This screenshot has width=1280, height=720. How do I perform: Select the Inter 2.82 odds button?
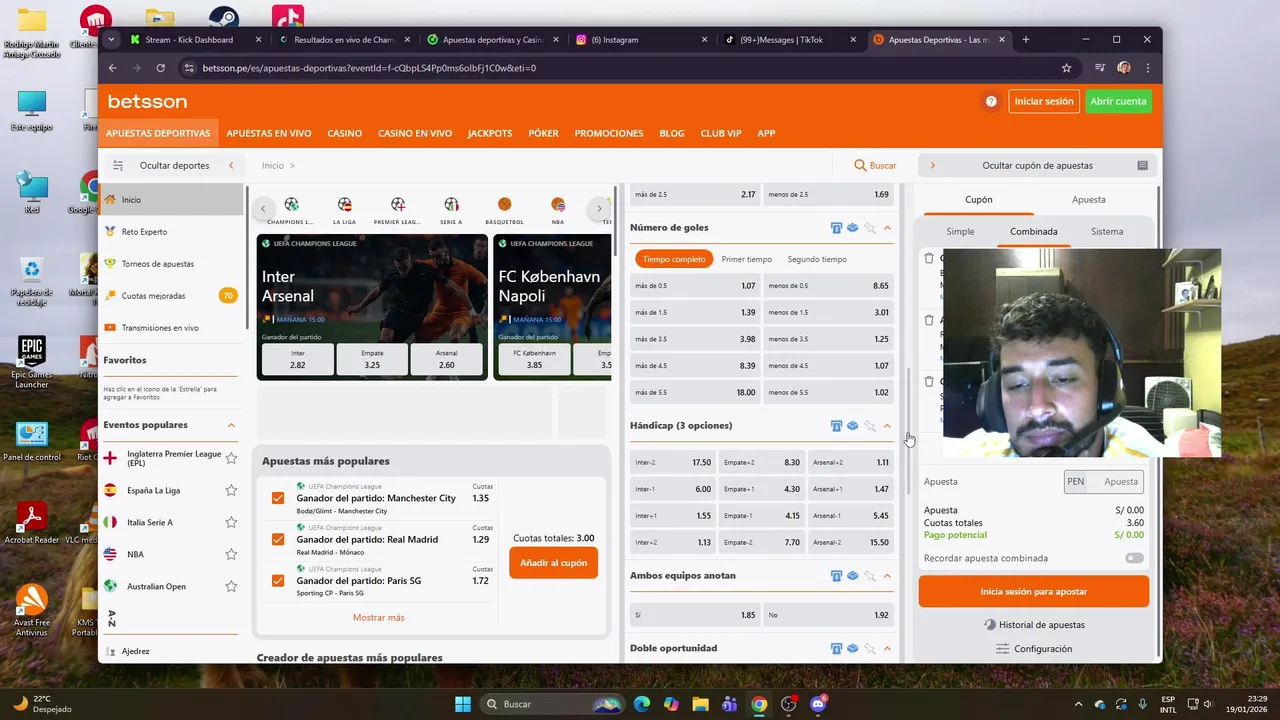coord(297,359)
